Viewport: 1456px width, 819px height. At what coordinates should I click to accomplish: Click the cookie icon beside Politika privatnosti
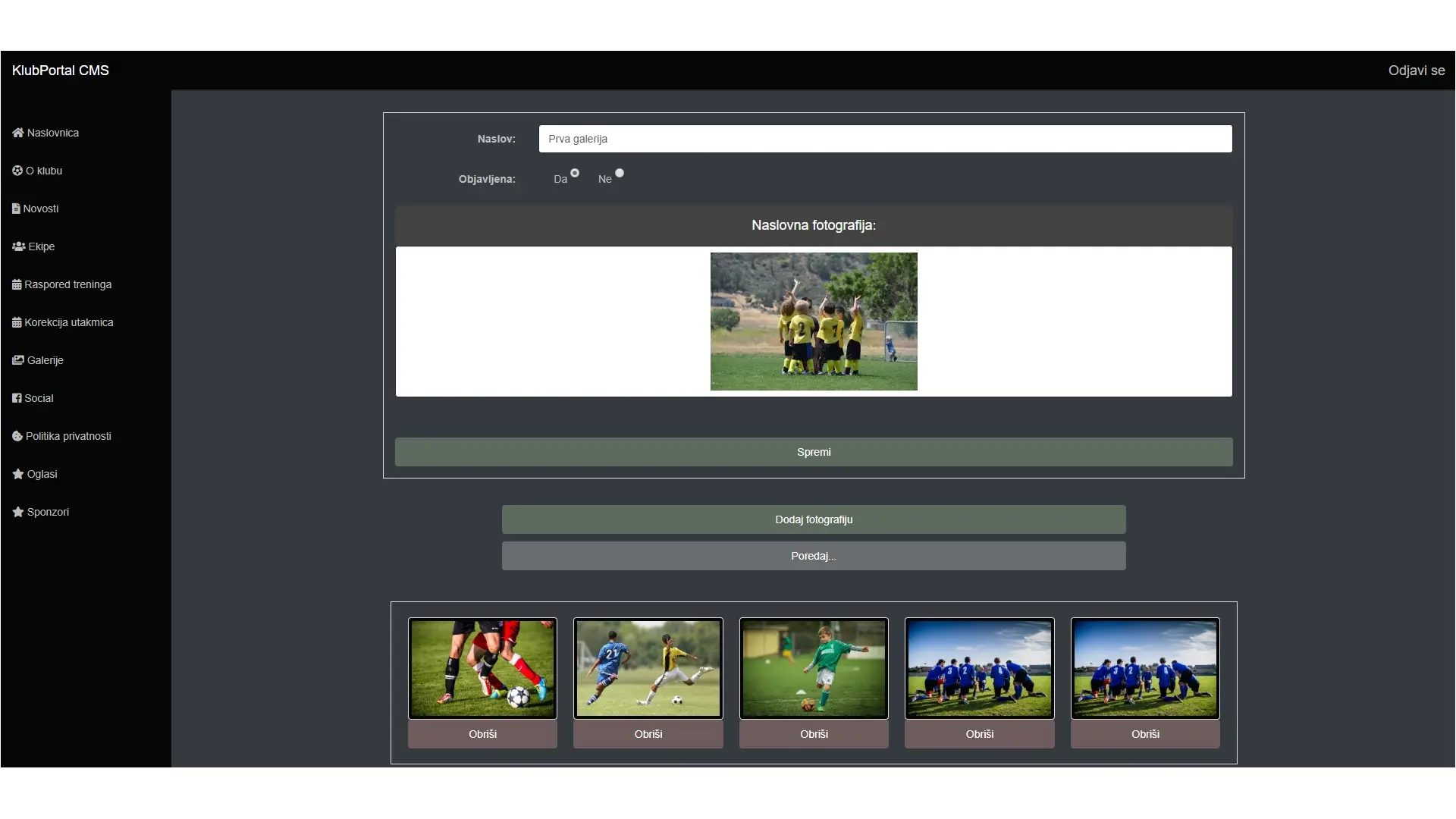[x=17, y=436]
